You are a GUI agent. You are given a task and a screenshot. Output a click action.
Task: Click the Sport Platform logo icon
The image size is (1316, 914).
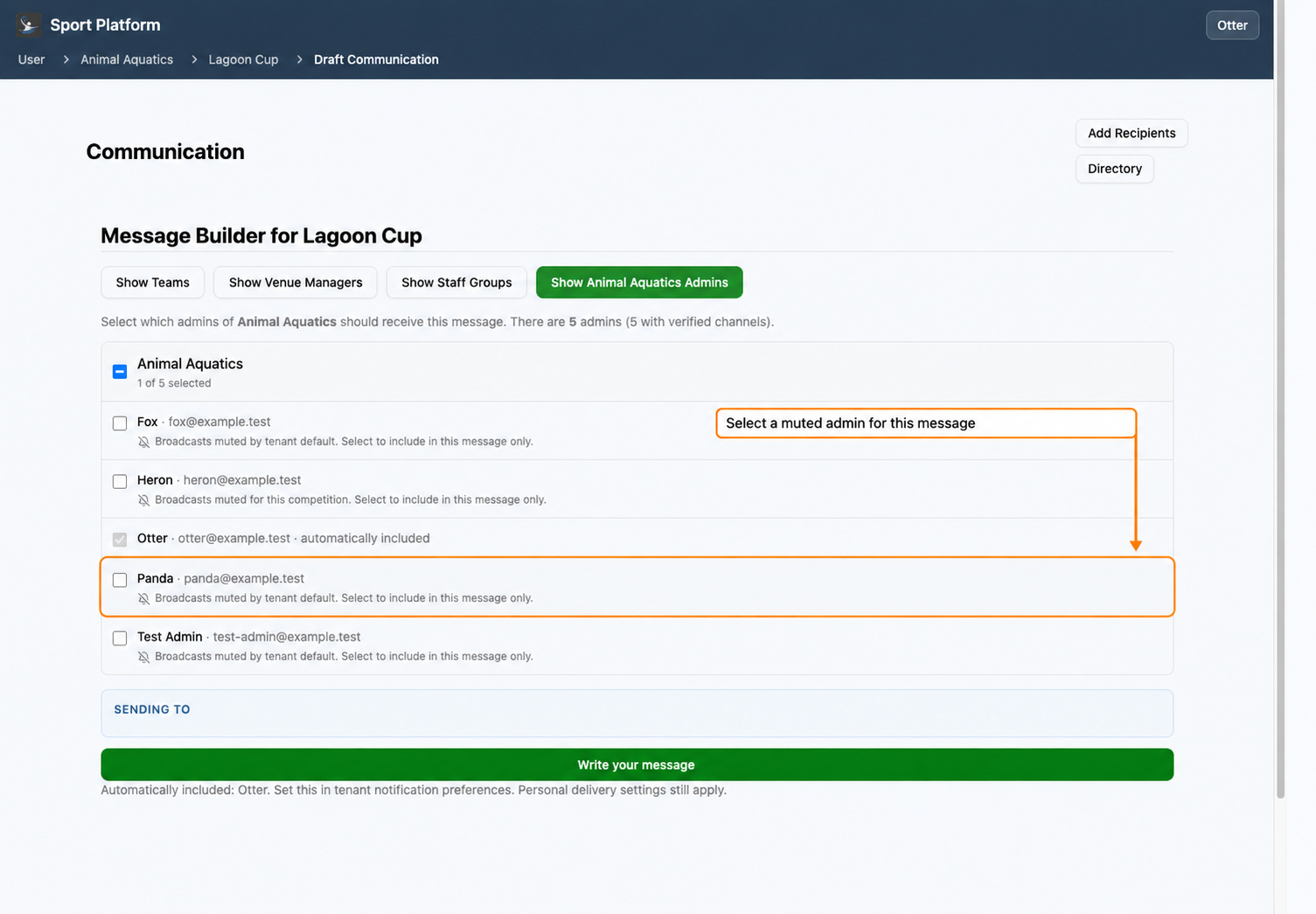coord(29,24)
